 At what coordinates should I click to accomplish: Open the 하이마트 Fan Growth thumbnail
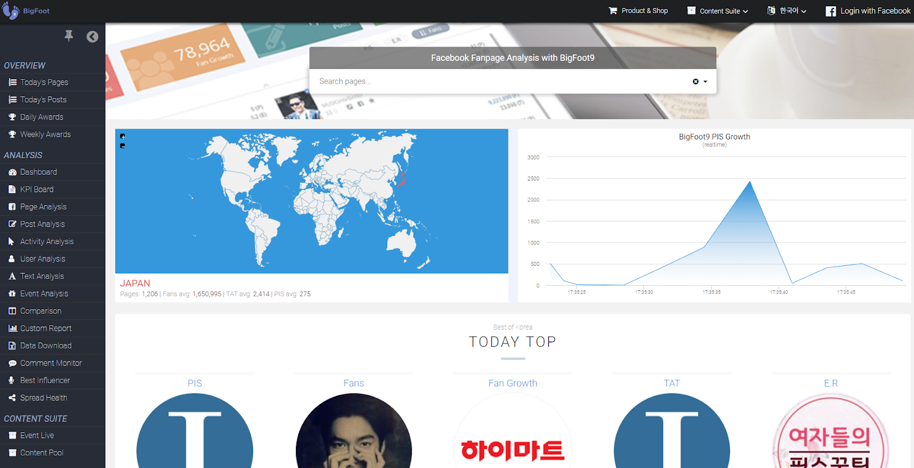pos(513,431)
